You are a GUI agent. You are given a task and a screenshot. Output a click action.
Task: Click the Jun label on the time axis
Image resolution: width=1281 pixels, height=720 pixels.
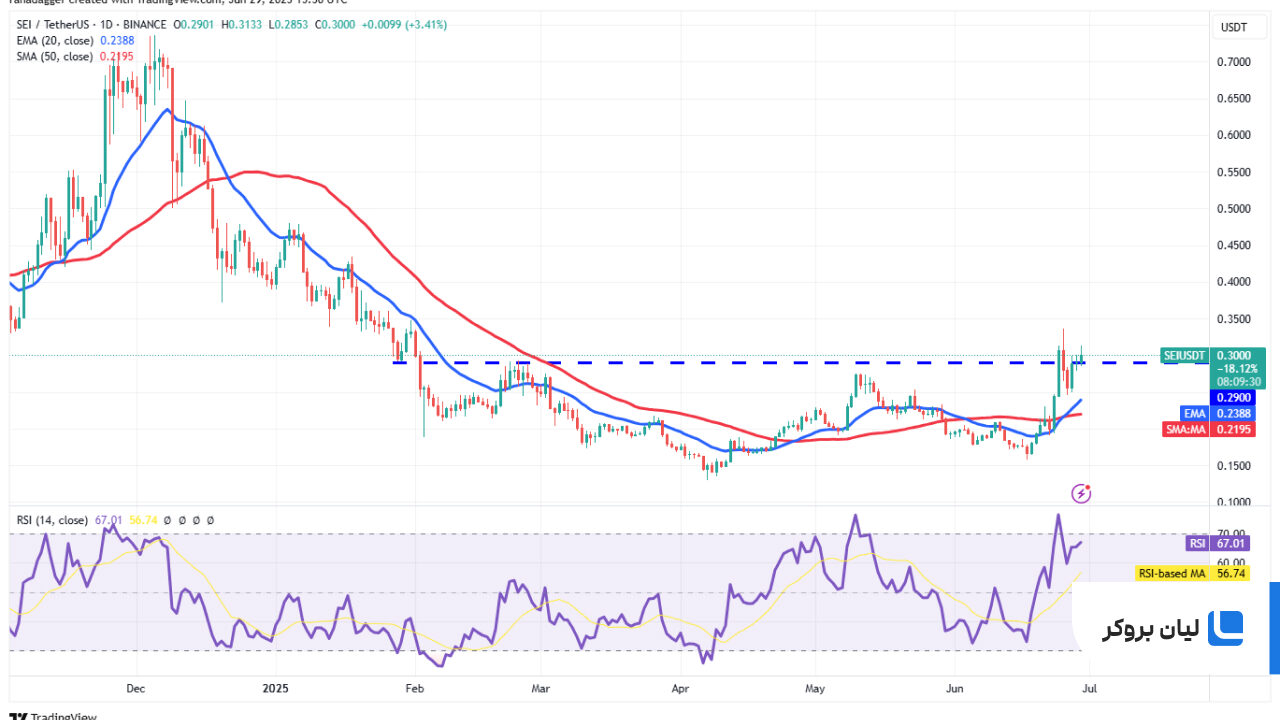(955, 688)
